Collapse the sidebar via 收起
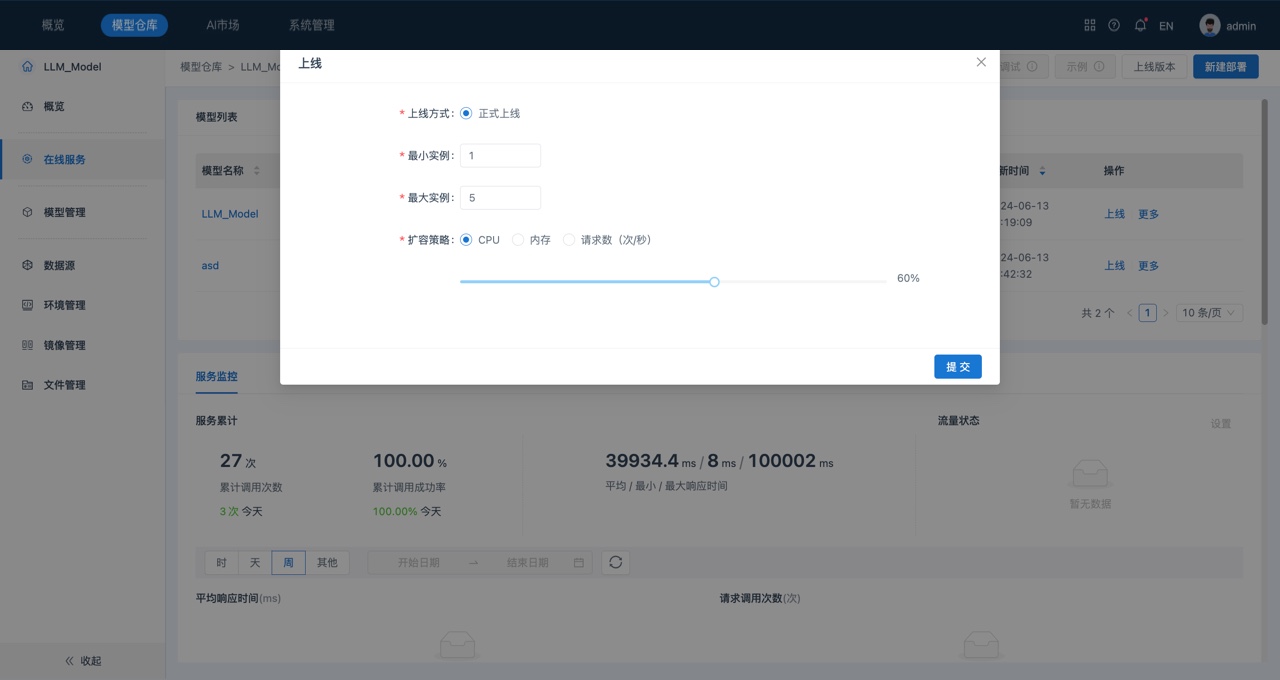Image resolution: width=1280 pixels, height=680 pixels. (82, 661)
